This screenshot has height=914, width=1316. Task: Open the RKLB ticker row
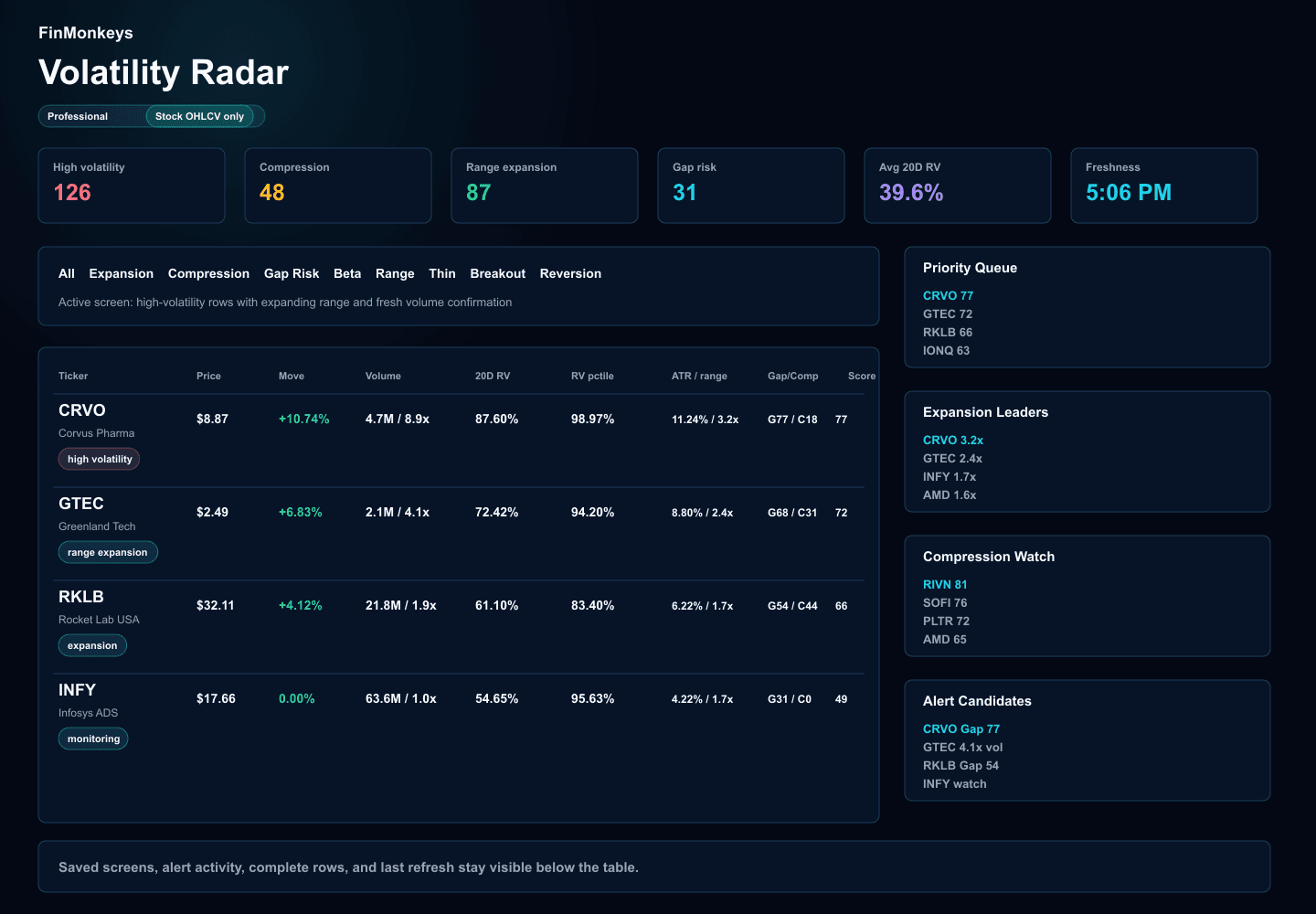tap(461, 627)
